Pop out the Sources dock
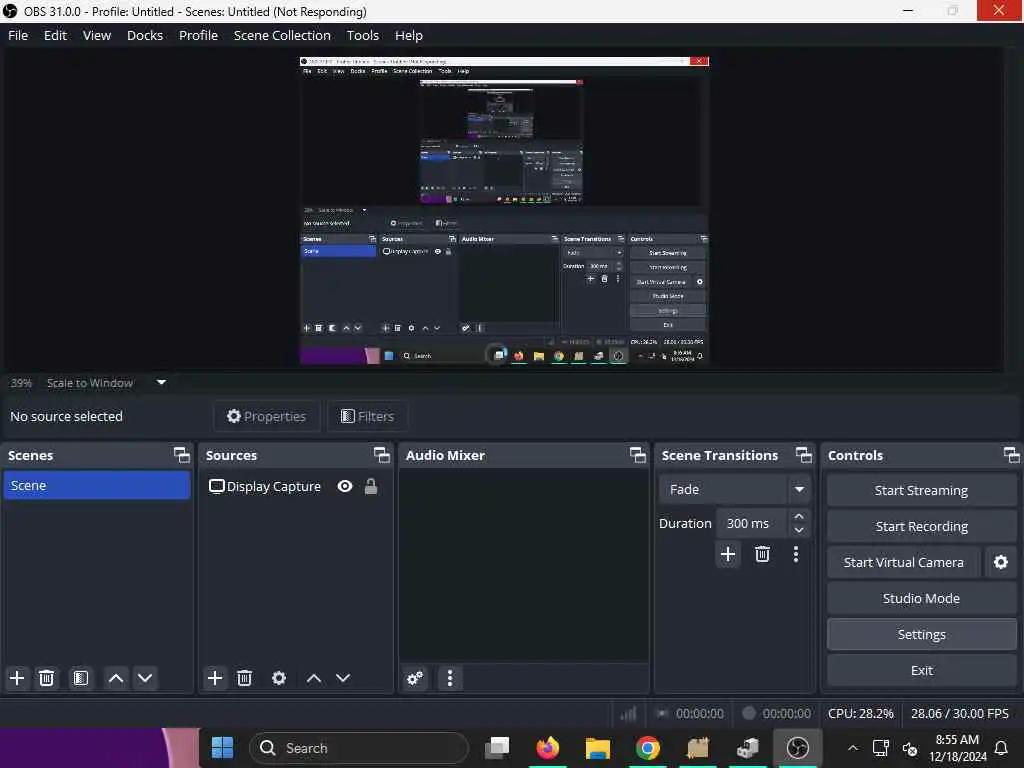The height and width of the screenshot is (768, 1024). pyautogui.click(x=381, y=455)
